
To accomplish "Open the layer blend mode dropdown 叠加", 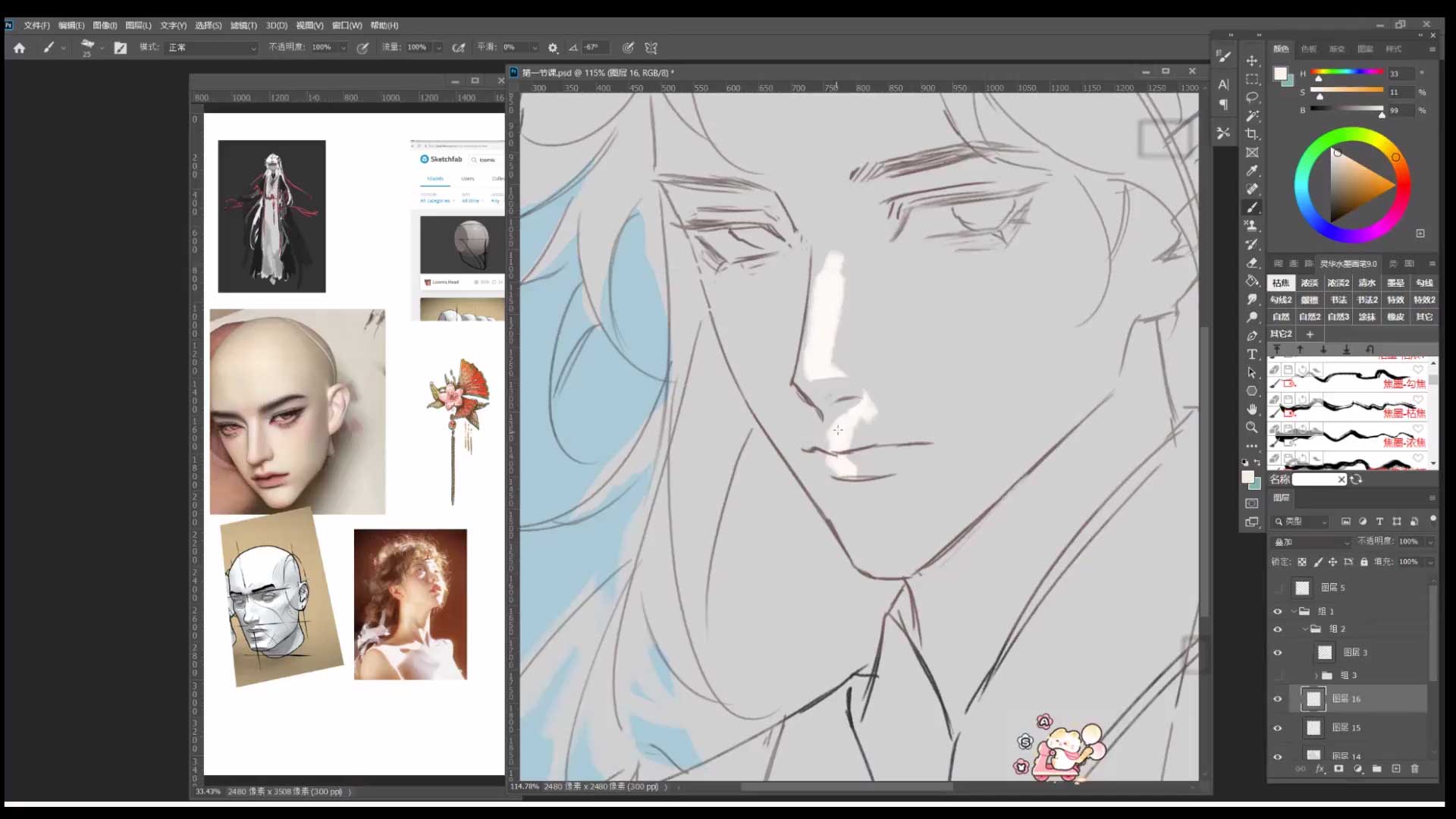I will tap(1313, 542).
